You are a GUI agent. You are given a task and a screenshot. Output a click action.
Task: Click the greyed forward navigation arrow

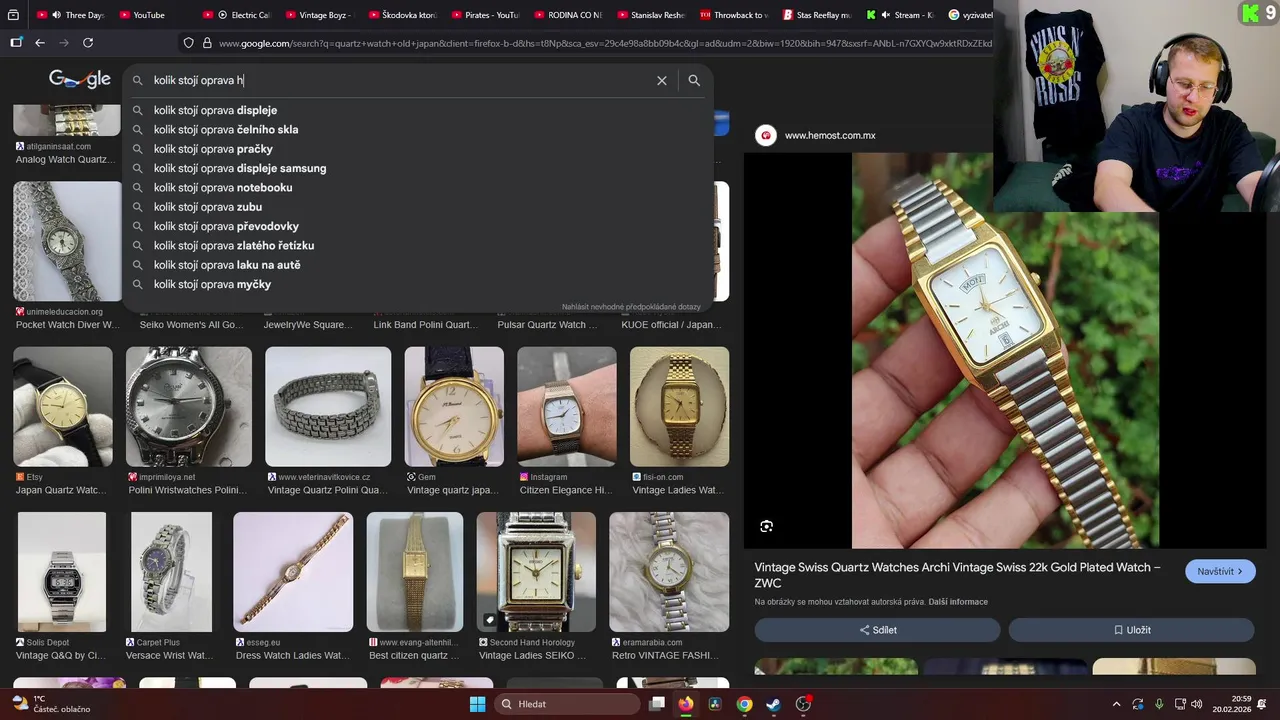pyautogui.click(x=64, y=43)
